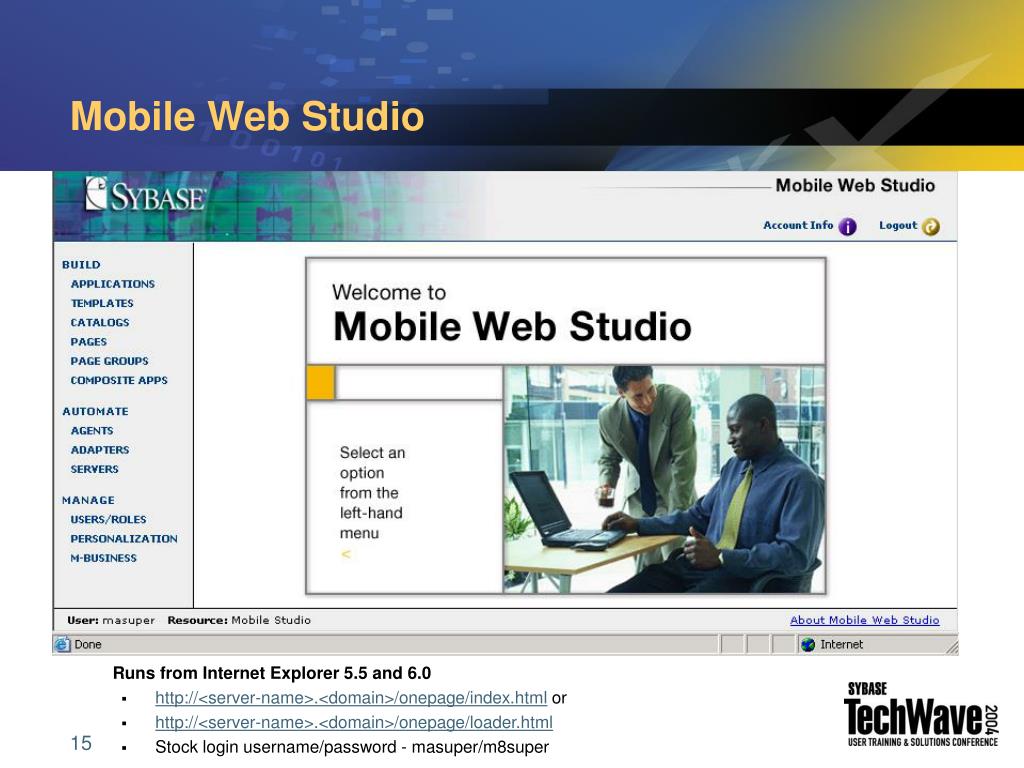Follow the onepage/index.html URL link
The height and width of the screenshot is (768, 1024).
351,698
